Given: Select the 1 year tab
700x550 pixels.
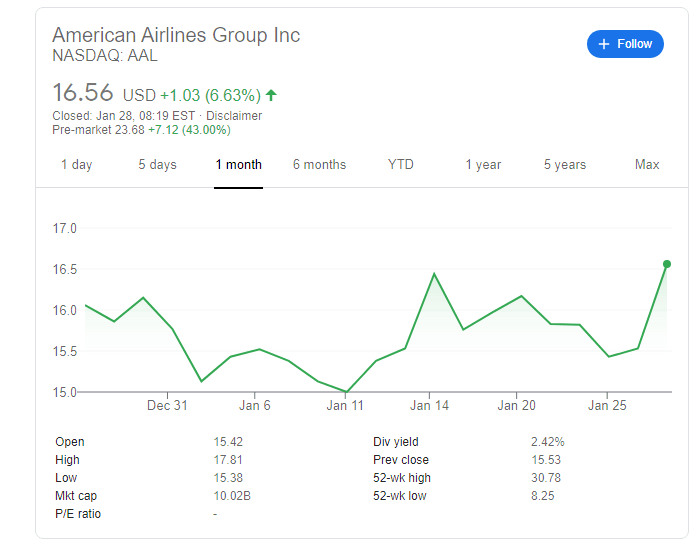Looking at the screenshot, I should [483, 164].
